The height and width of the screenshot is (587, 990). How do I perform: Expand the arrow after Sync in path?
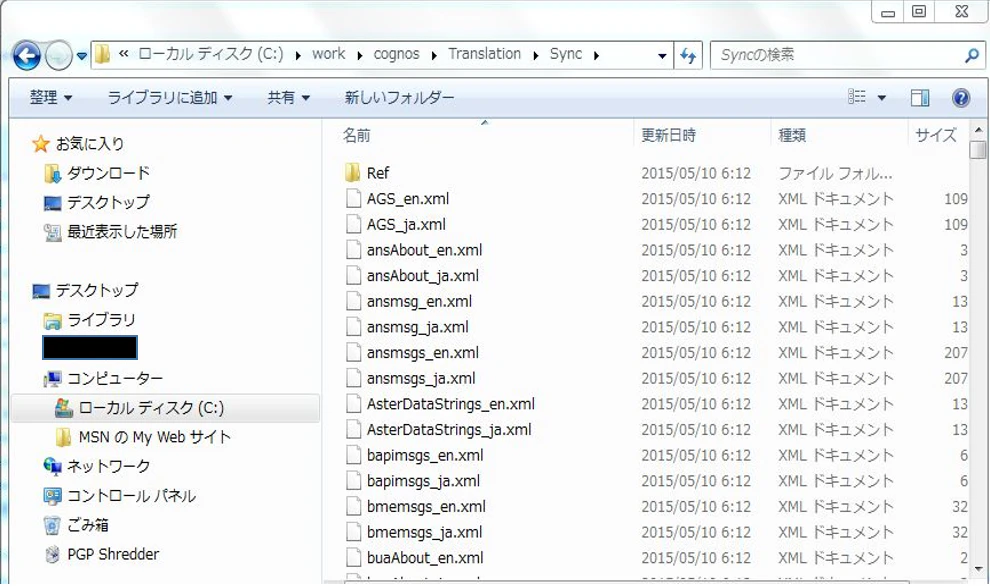click(x=595, y=56)
